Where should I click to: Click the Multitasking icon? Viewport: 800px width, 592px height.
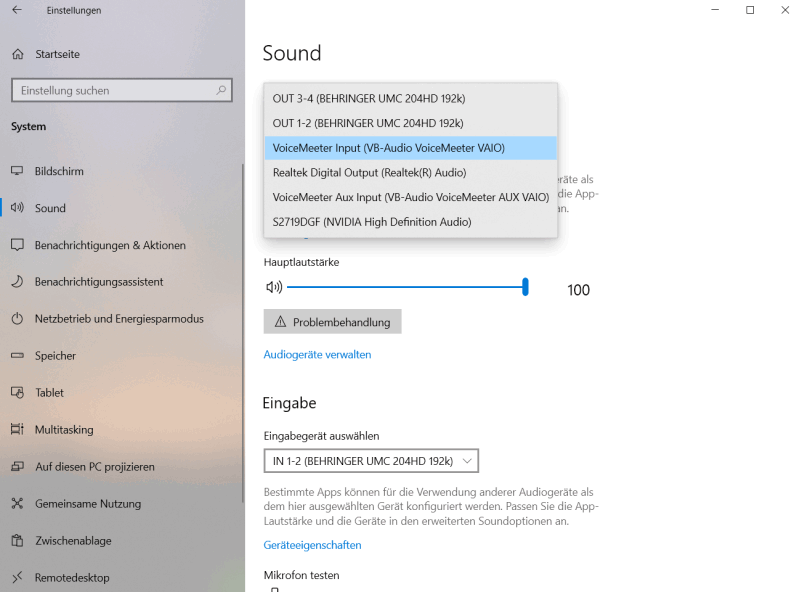17,429
